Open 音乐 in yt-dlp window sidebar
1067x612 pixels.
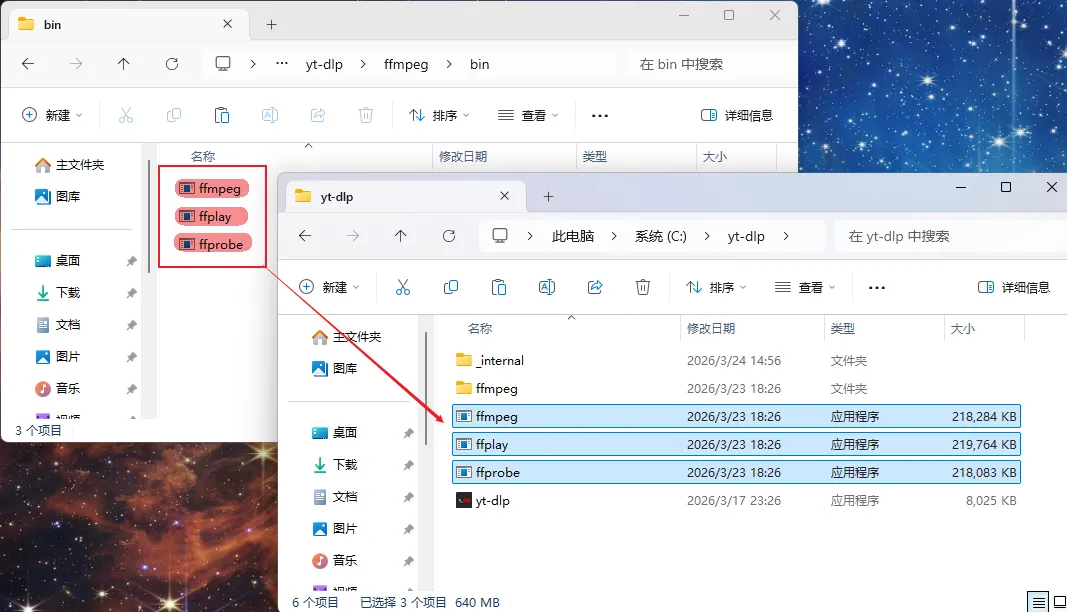tap(334, 560)
